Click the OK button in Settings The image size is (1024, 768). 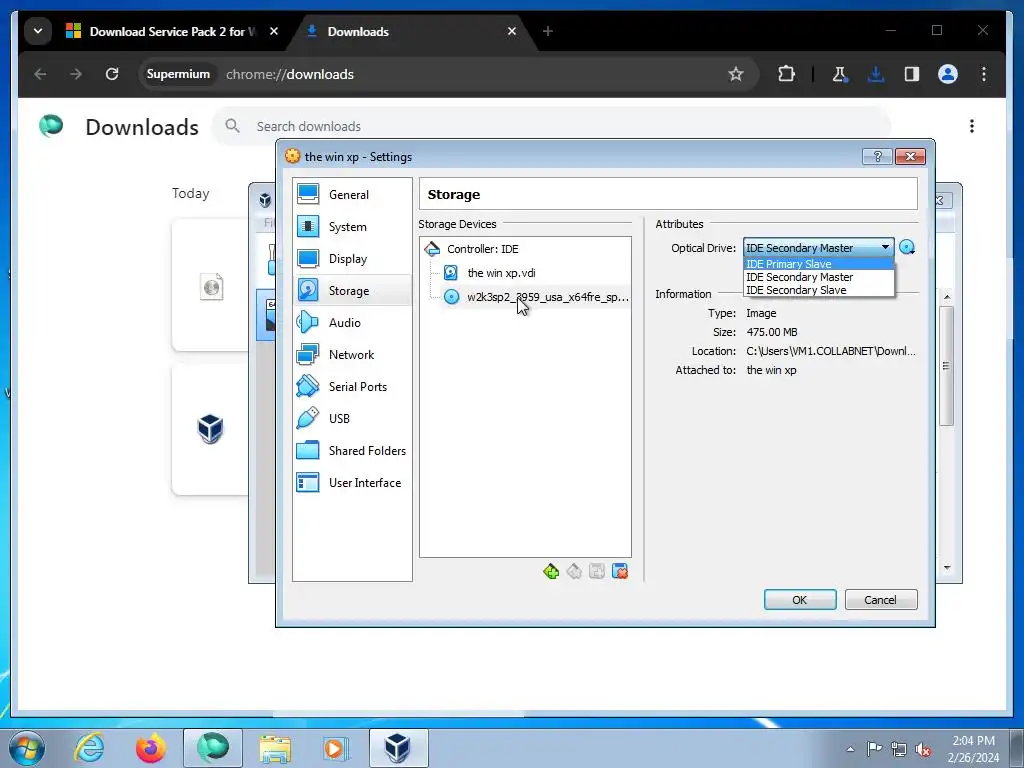pos(800,600)
